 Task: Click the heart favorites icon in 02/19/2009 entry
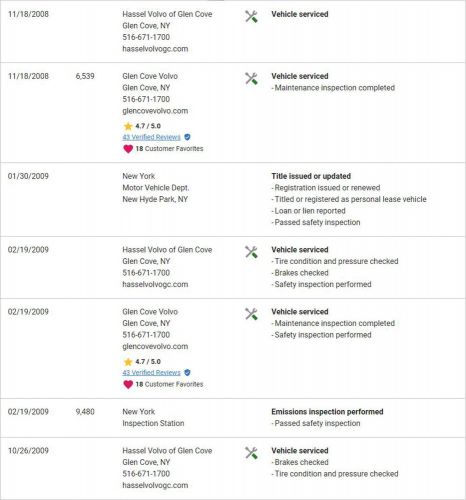pyautogui.click(x=128, y=384)
